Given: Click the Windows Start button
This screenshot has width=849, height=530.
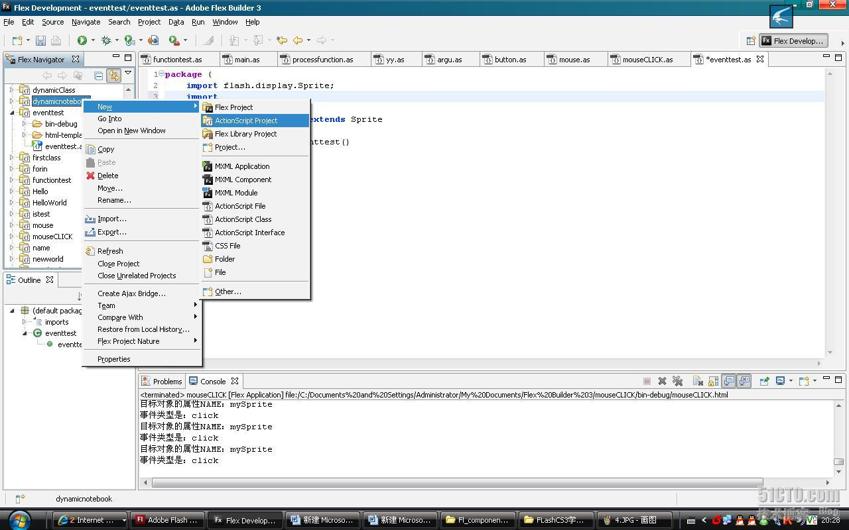Looking at the screenshot, I should (19, 520).
